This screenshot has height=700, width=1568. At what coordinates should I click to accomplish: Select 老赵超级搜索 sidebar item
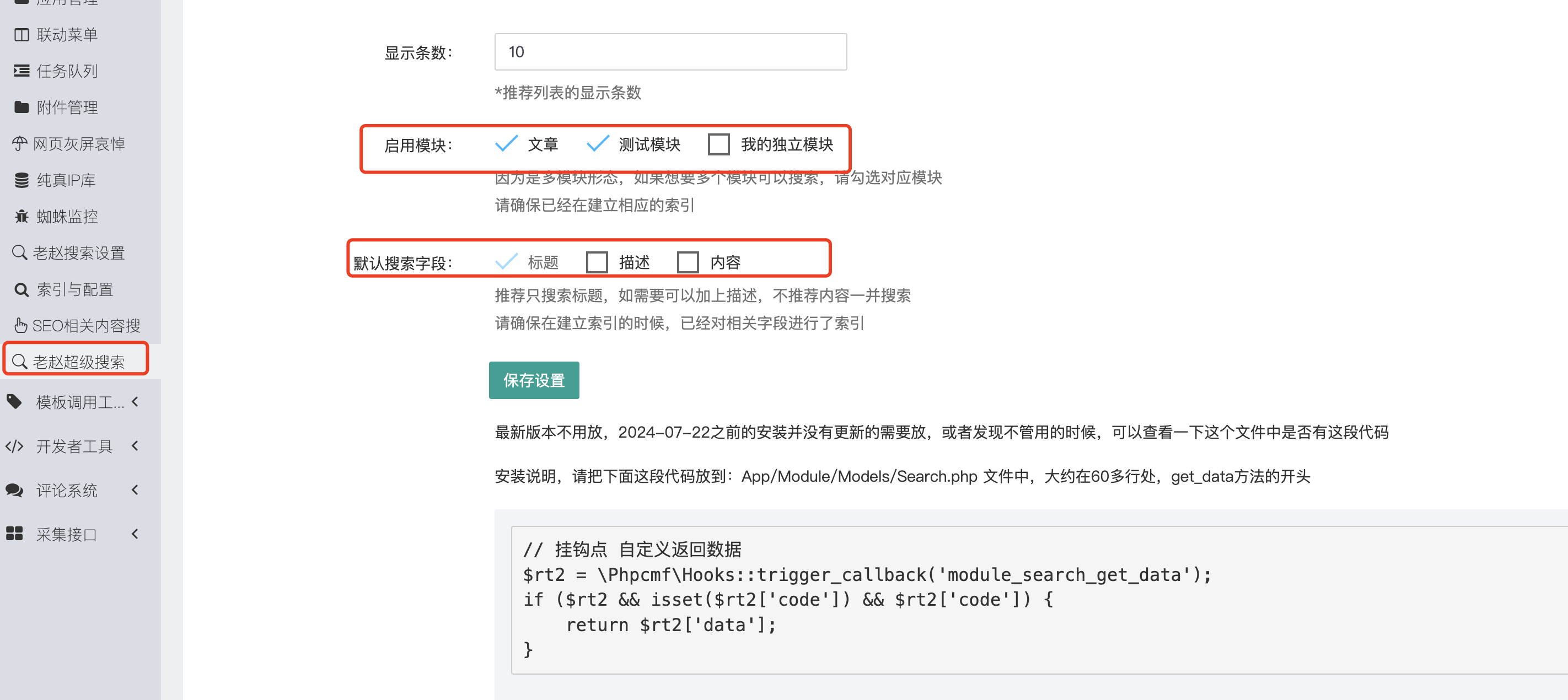(80, 362)
